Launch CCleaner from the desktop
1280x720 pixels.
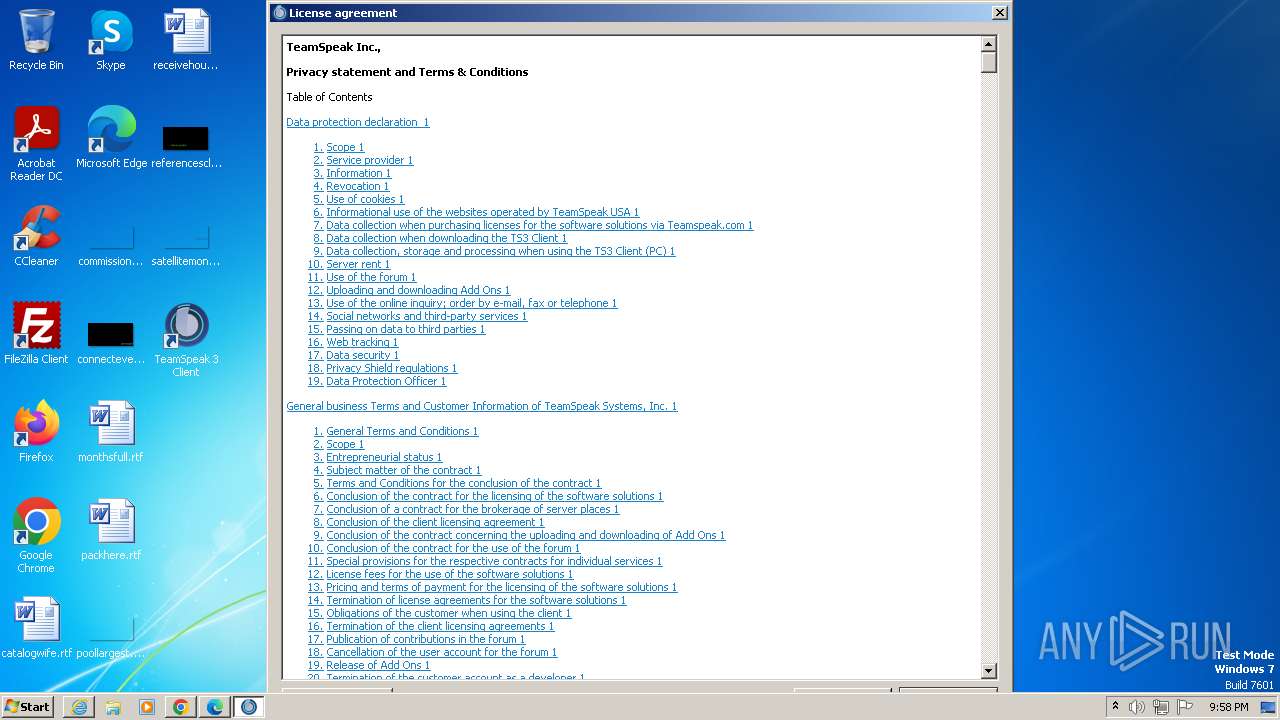pos(36,236)
